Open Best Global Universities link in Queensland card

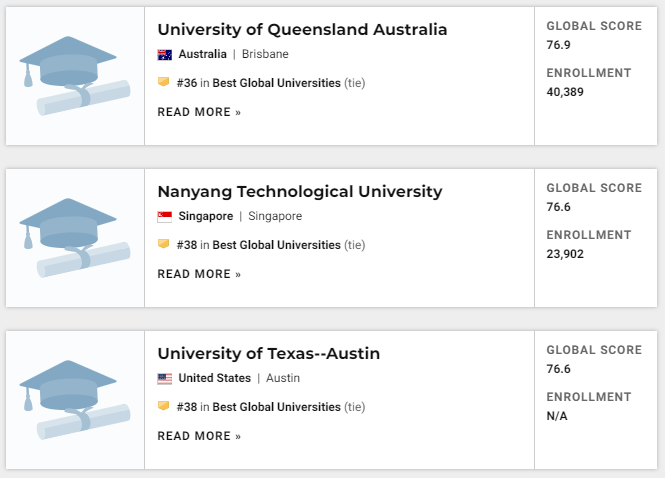click(x=277, y=83)
